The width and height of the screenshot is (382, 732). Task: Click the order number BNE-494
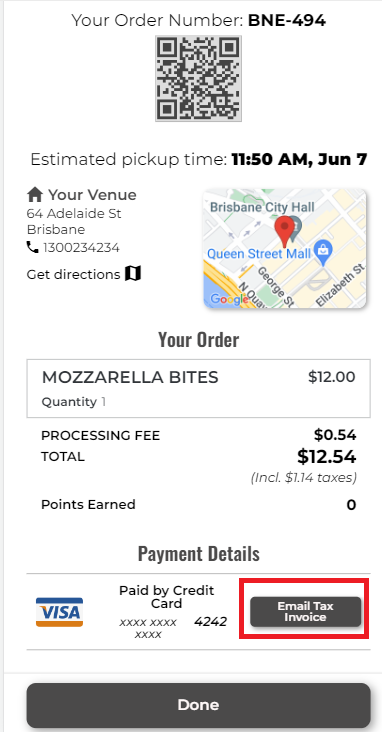coord(287,20)
